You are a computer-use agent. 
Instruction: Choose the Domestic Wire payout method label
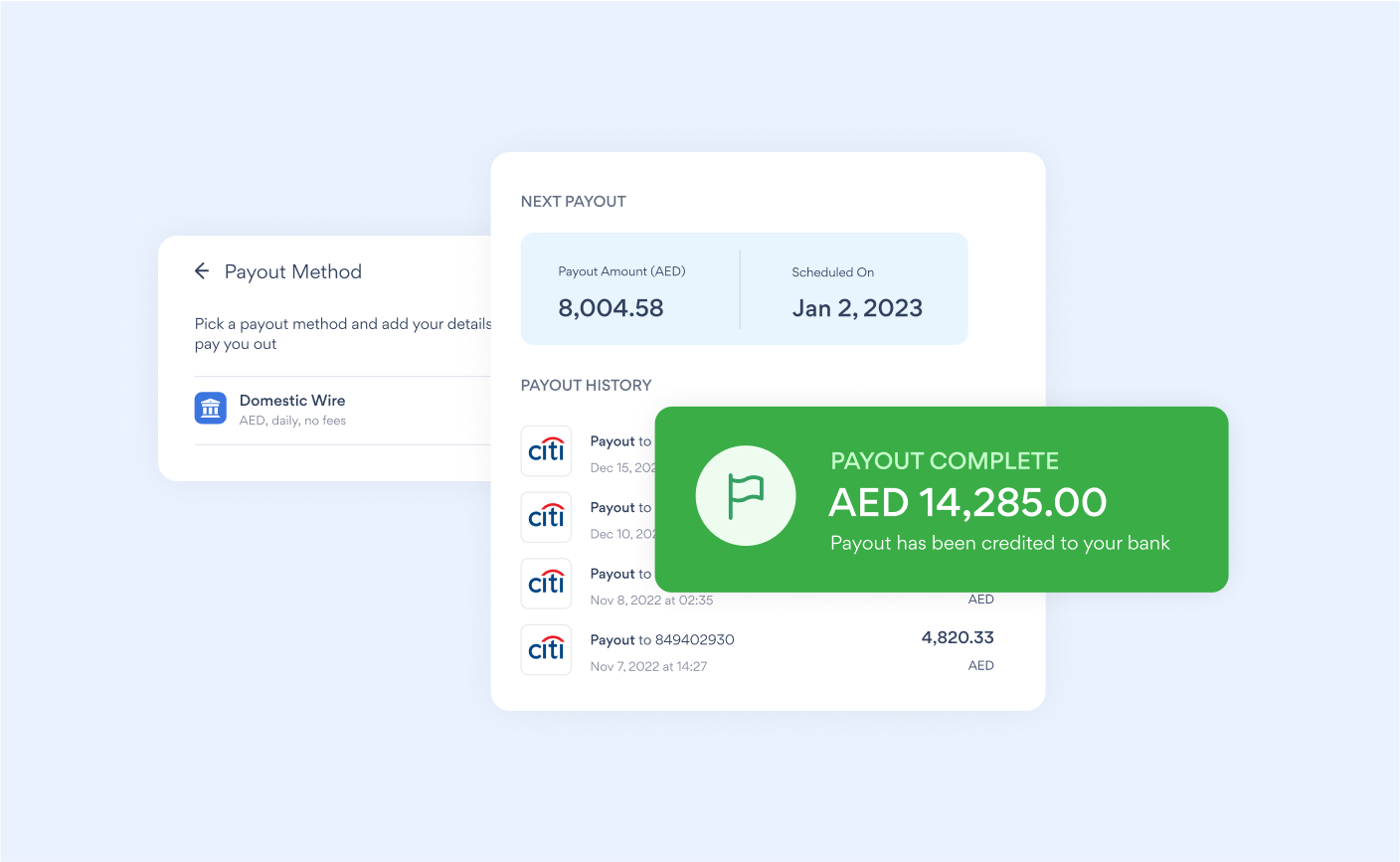click(292, 401)
